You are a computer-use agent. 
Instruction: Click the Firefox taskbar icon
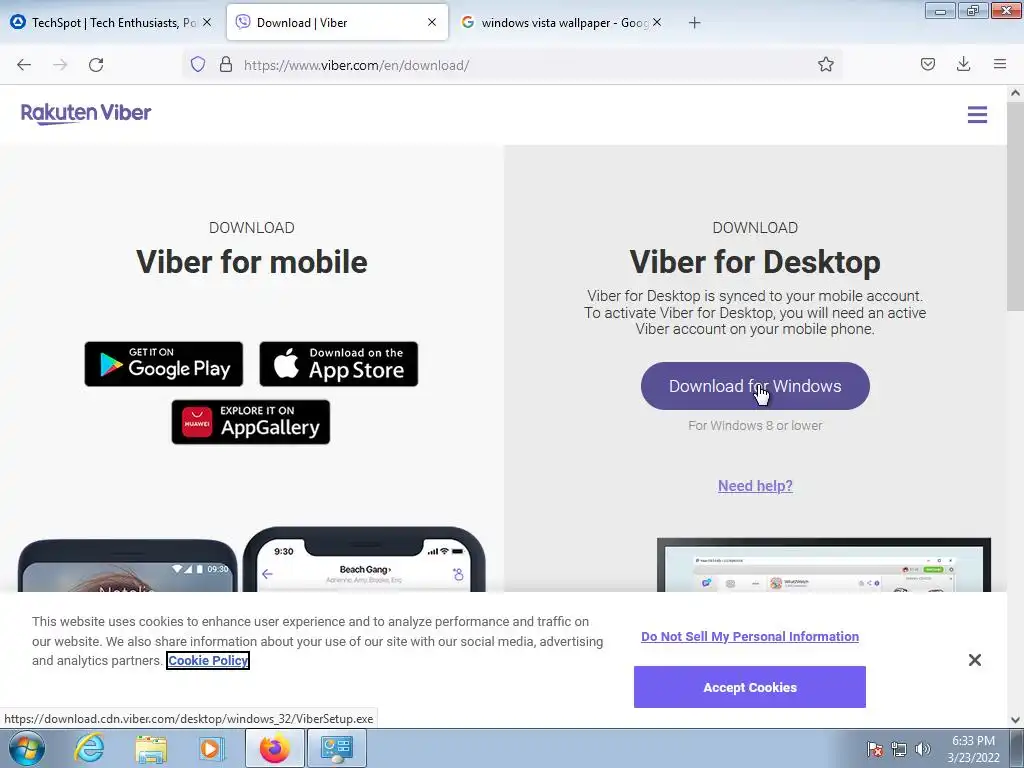274,748
